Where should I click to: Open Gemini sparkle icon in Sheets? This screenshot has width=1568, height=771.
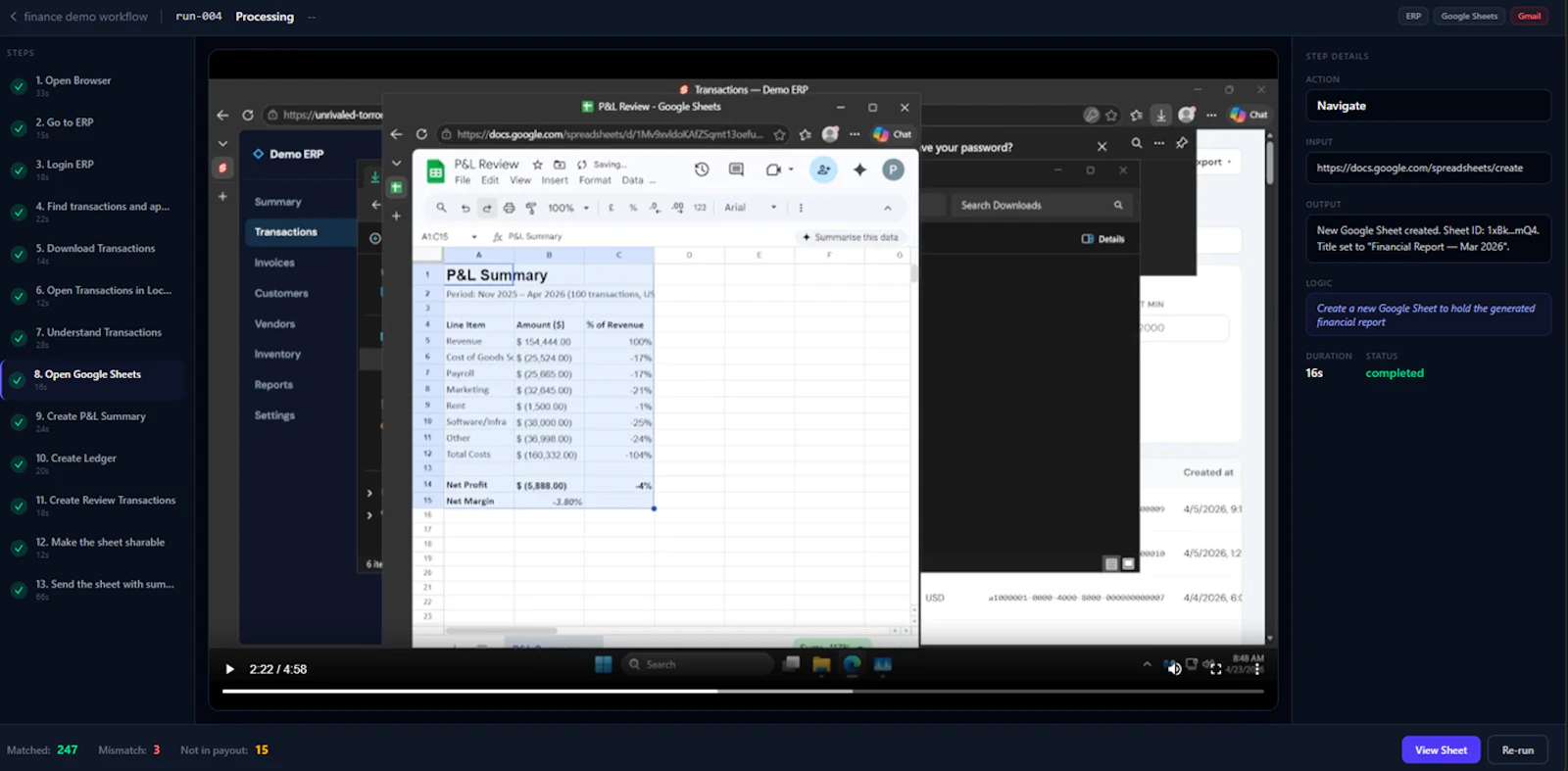click(x=859, y=169)
